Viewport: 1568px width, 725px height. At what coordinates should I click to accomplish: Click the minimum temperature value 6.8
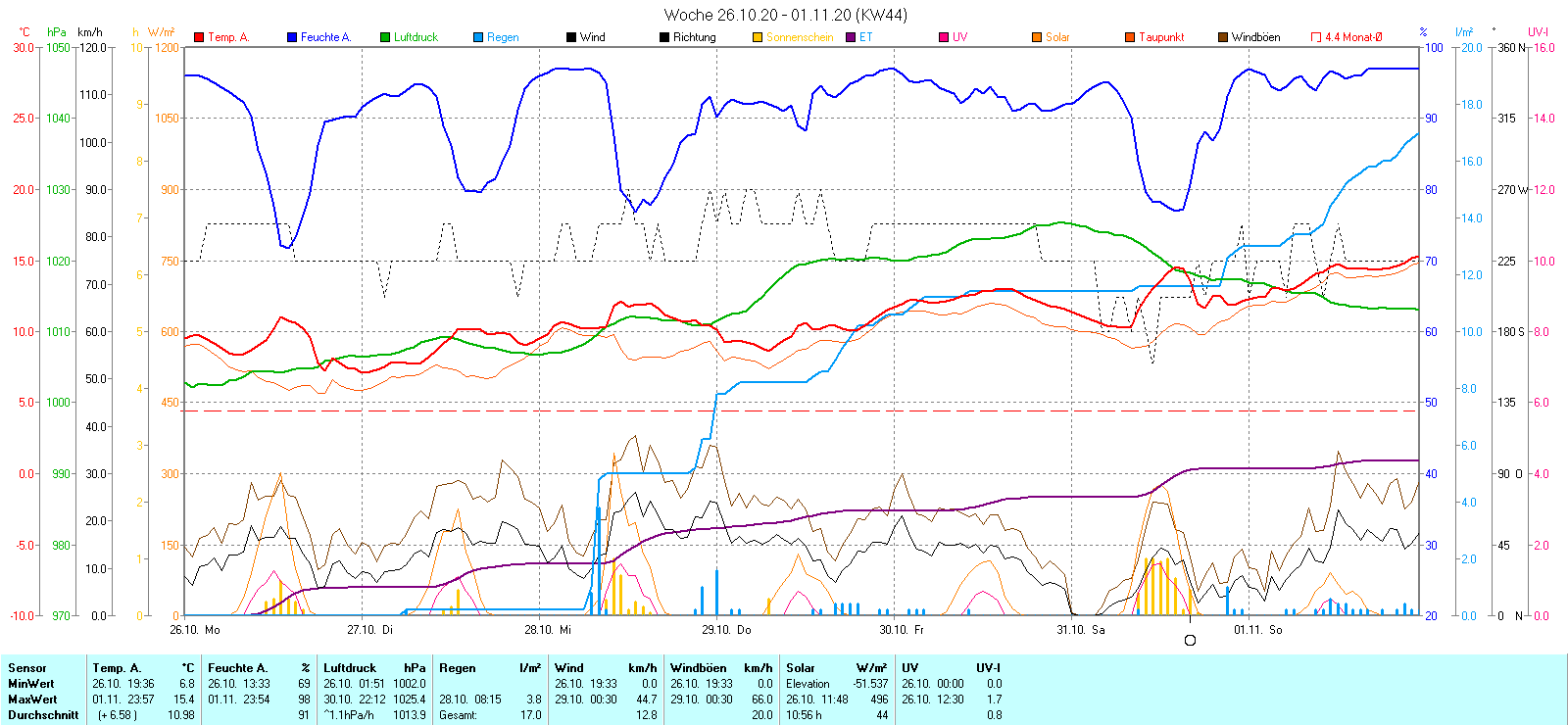186,684
